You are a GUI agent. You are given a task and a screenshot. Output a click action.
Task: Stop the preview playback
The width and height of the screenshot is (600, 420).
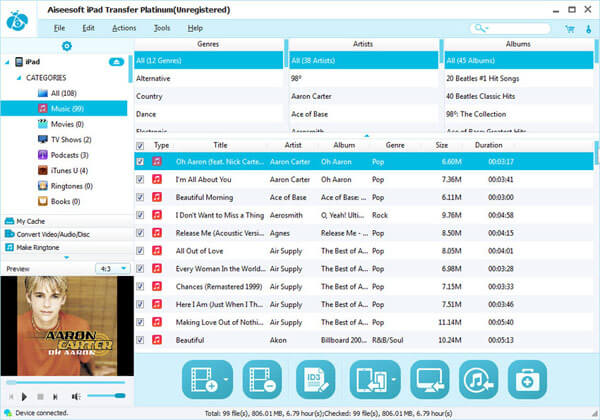tap(40, 397)
